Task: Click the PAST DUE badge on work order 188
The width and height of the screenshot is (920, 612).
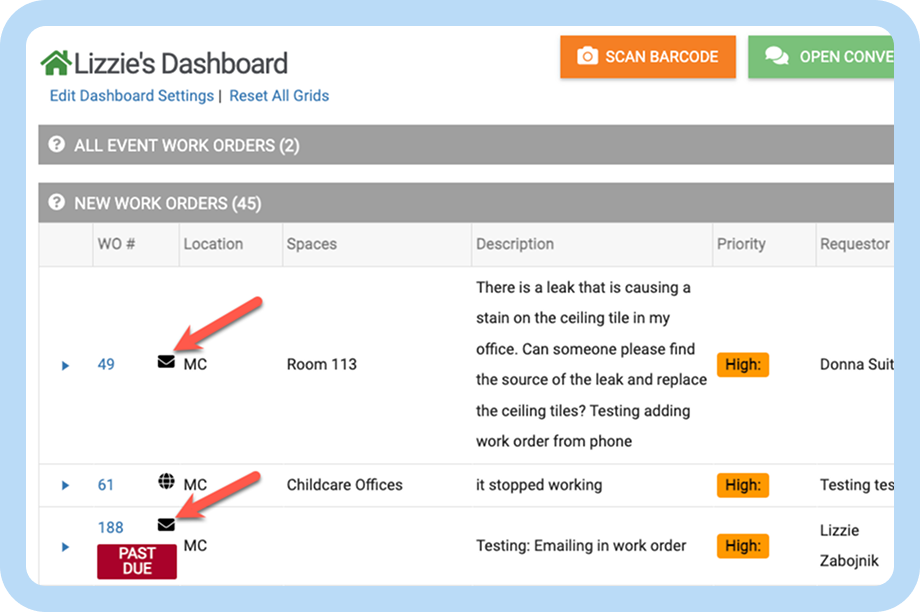Action: point(137,561)
